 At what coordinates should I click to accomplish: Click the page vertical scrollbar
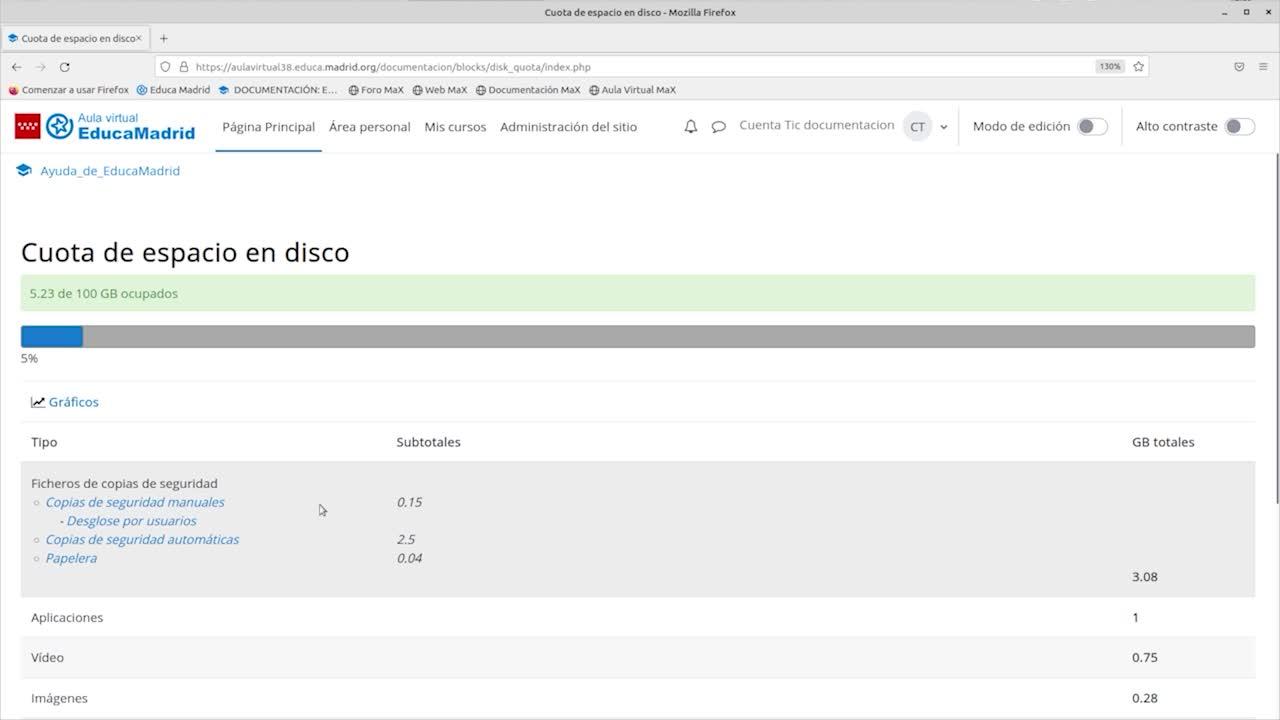click(x=1276, y=330)
